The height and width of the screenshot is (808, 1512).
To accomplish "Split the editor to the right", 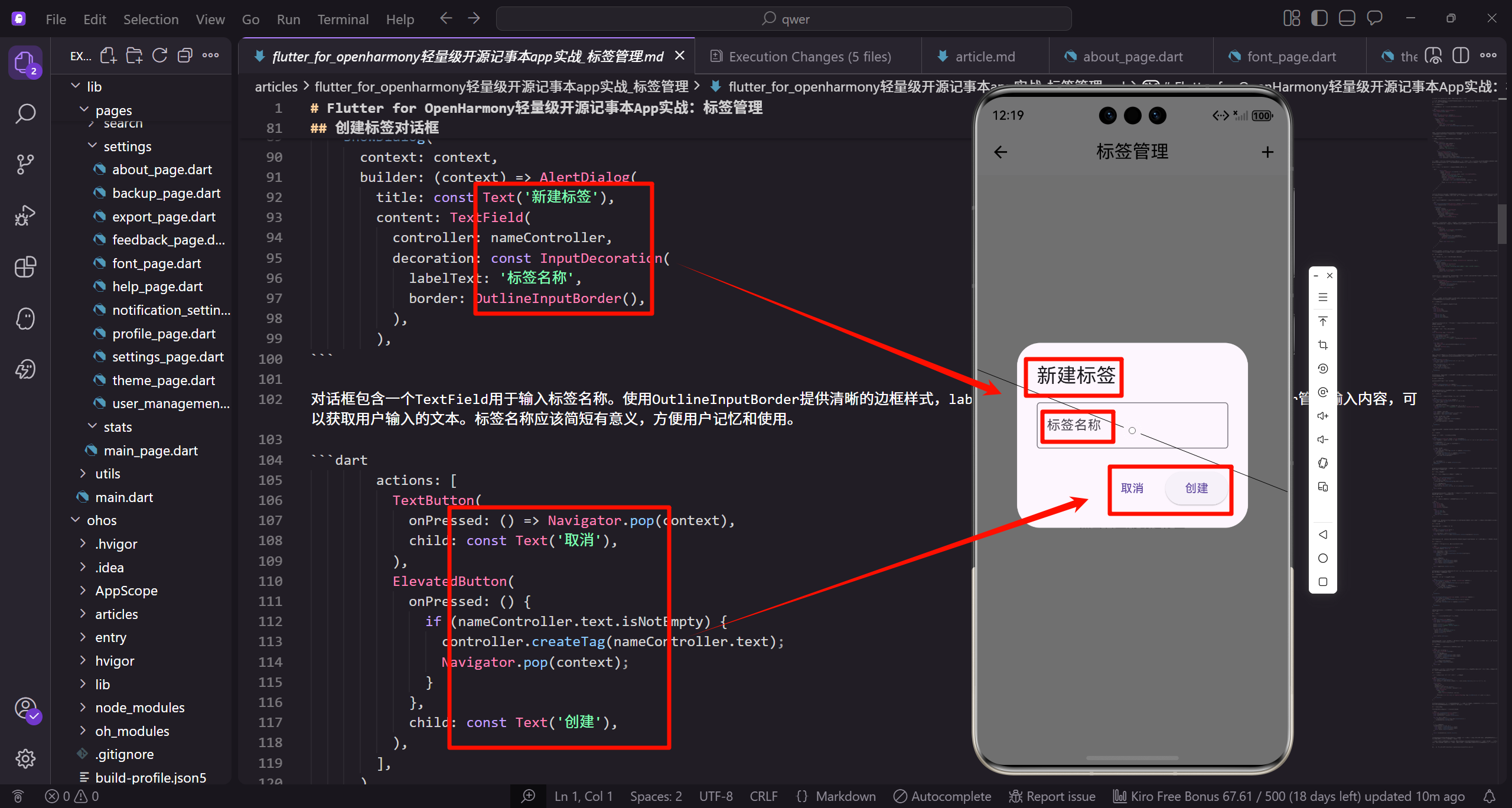I will [1461, 56].
